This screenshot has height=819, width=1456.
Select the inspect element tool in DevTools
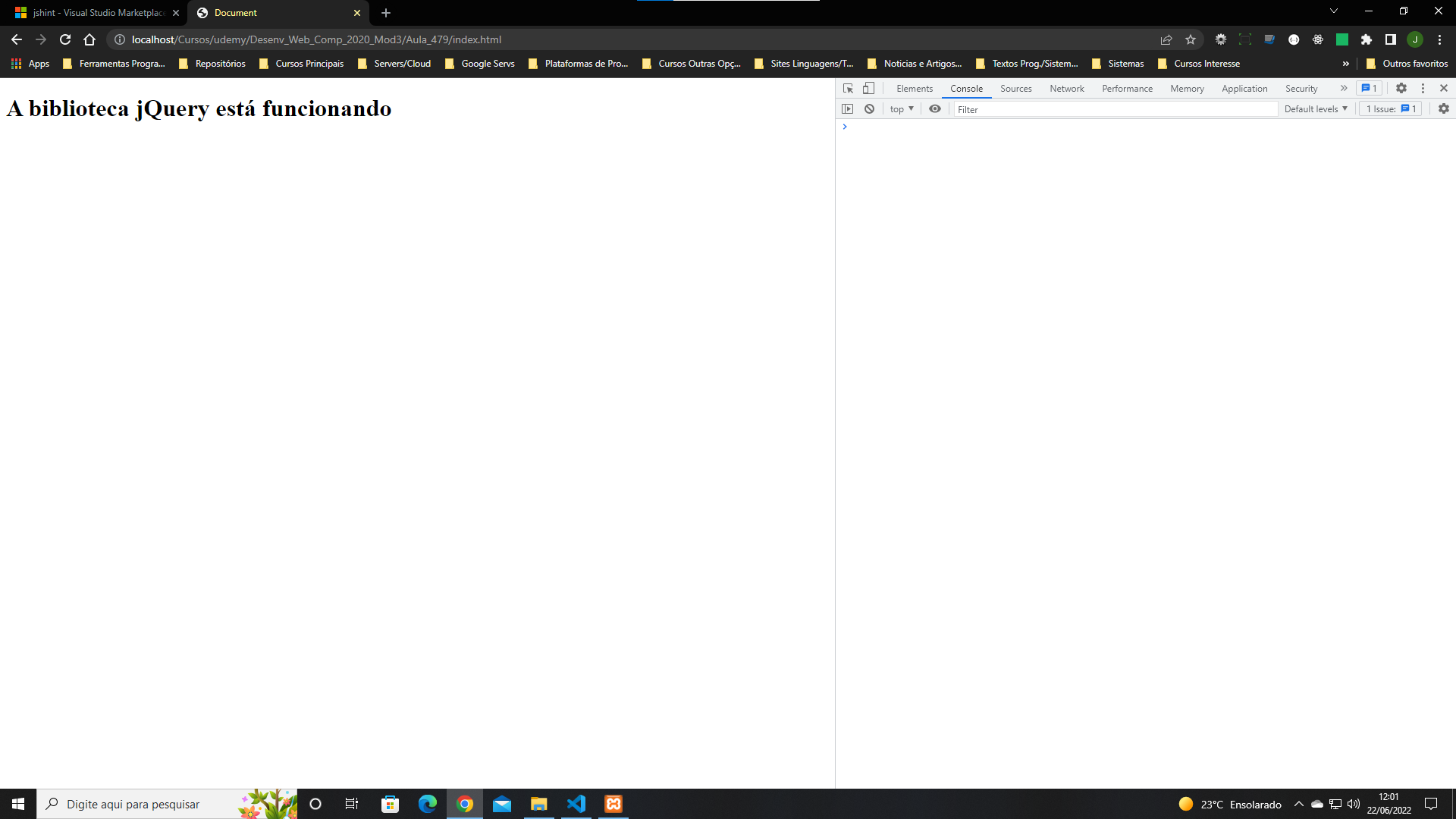(x=848, y=89)
